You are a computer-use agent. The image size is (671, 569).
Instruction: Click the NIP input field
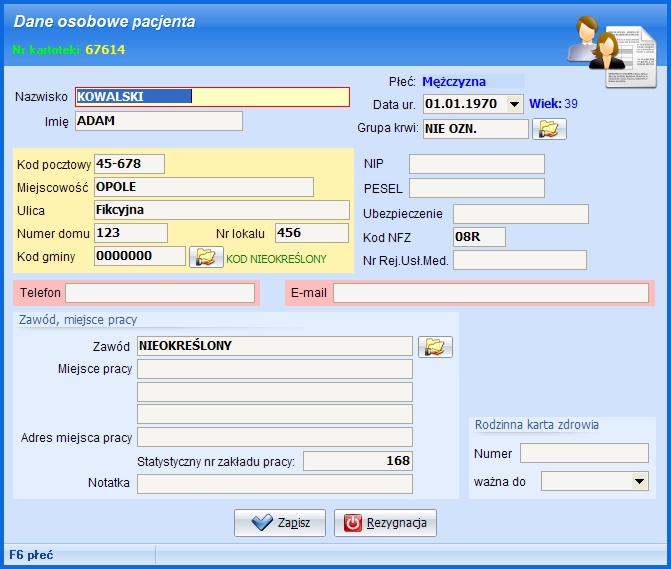pyautogui.click(x=476, y=164)
